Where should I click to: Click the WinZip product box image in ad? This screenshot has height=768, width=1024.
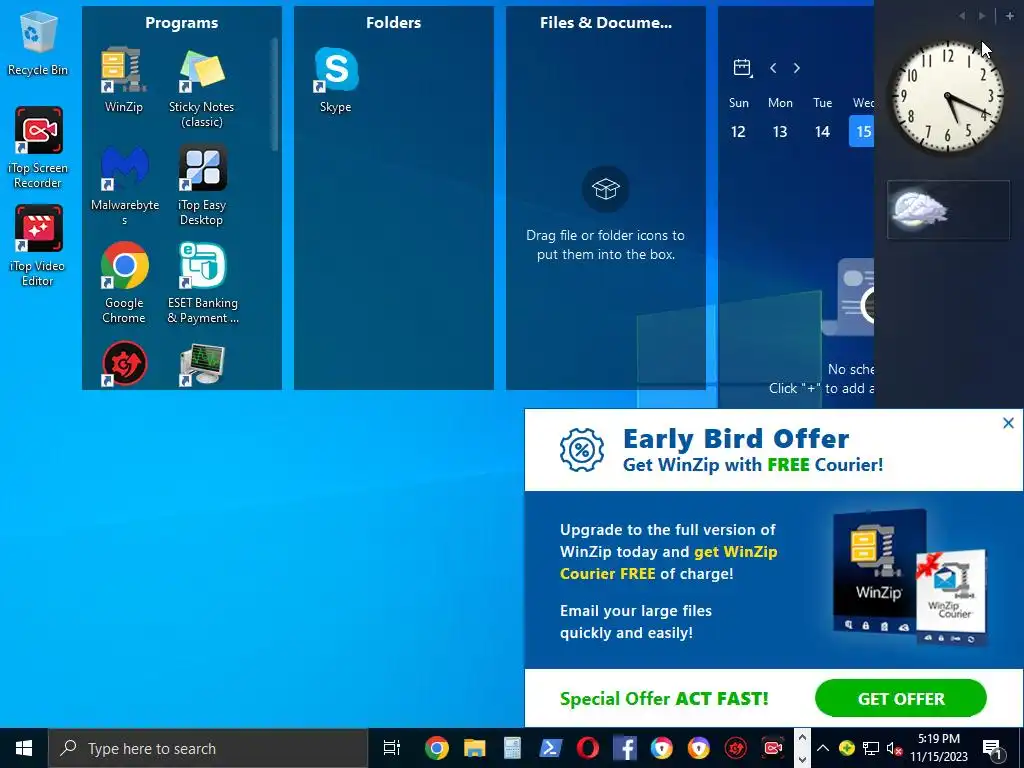pyautogui.click(x=879, y=573)
